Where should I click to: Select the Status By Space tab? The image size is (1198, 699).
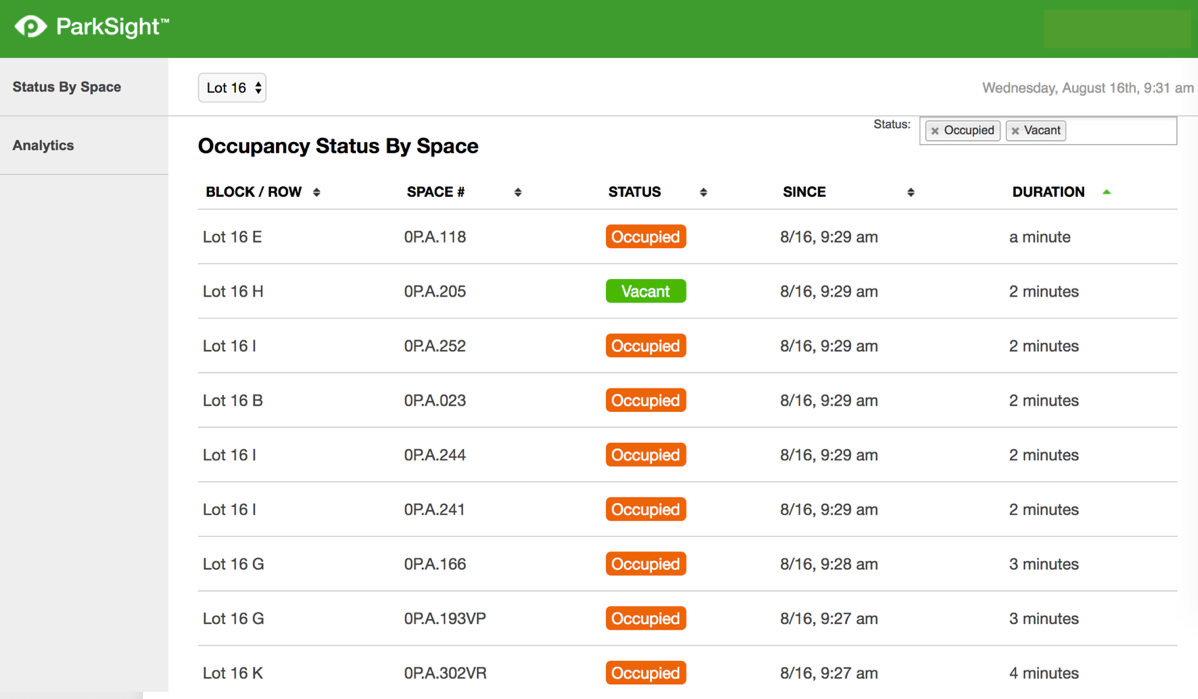tap(67, 87)
